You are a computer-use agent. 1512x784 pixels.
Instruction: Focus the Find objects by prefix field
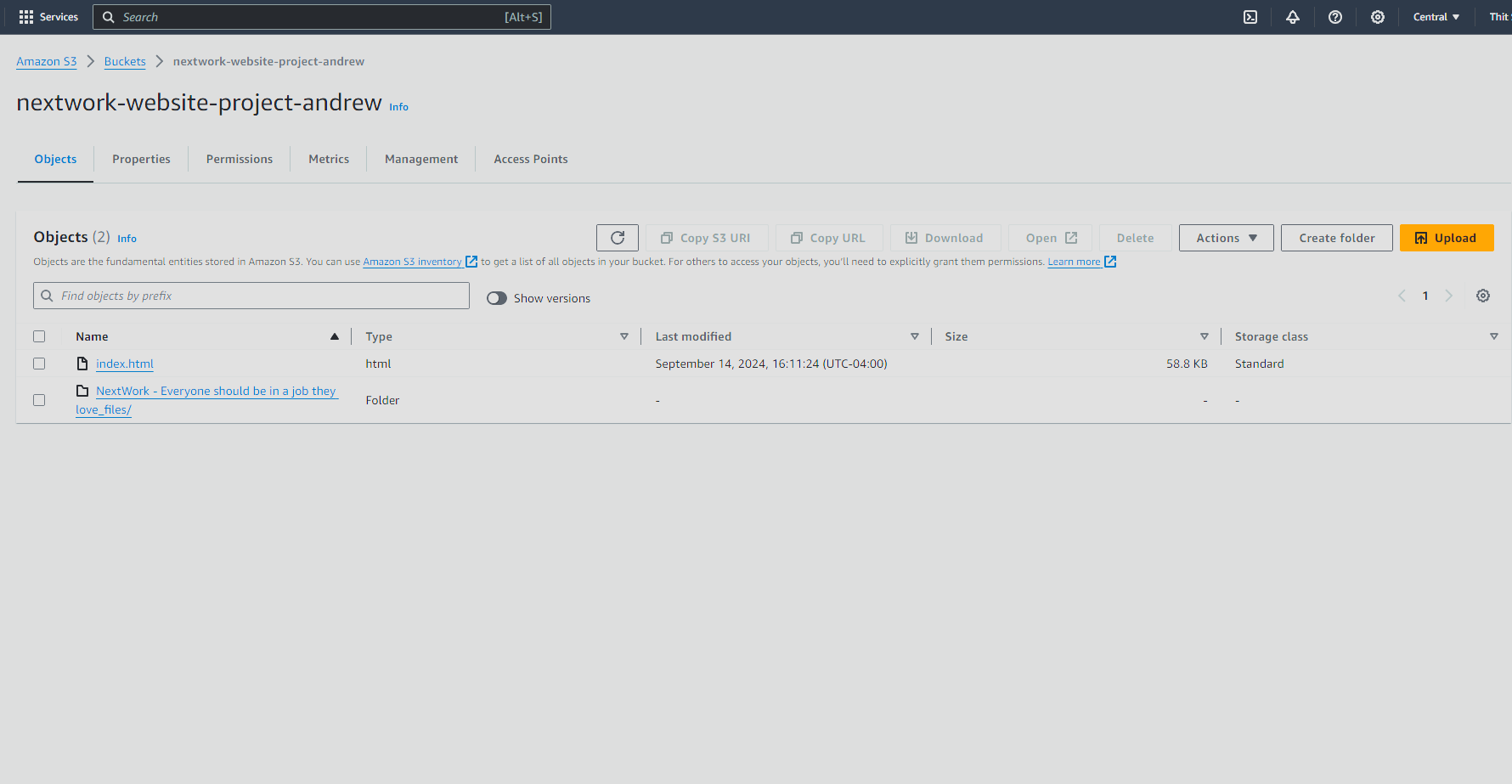click(x=251, y=296)
